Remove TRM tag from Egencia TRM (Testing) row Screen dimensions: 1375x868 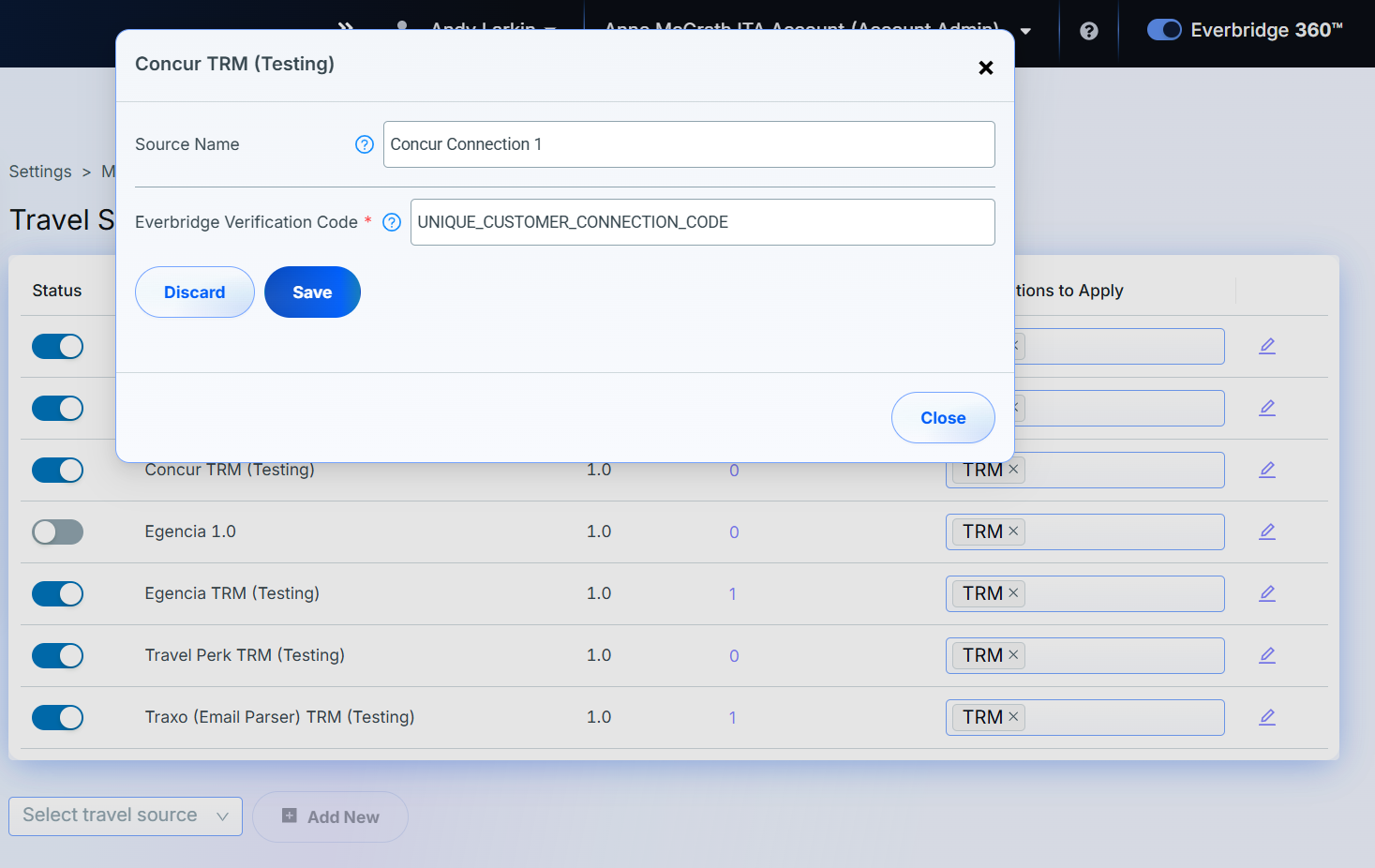coord(1013,593)
